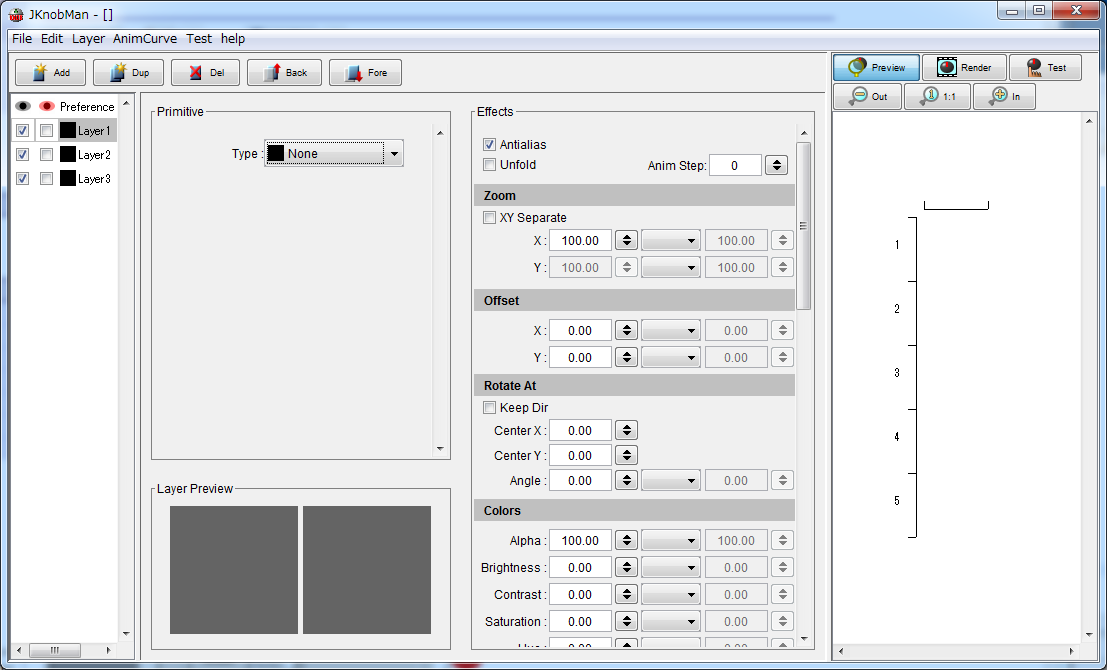Move layer backward with Back button

click(x=285, y=73)
